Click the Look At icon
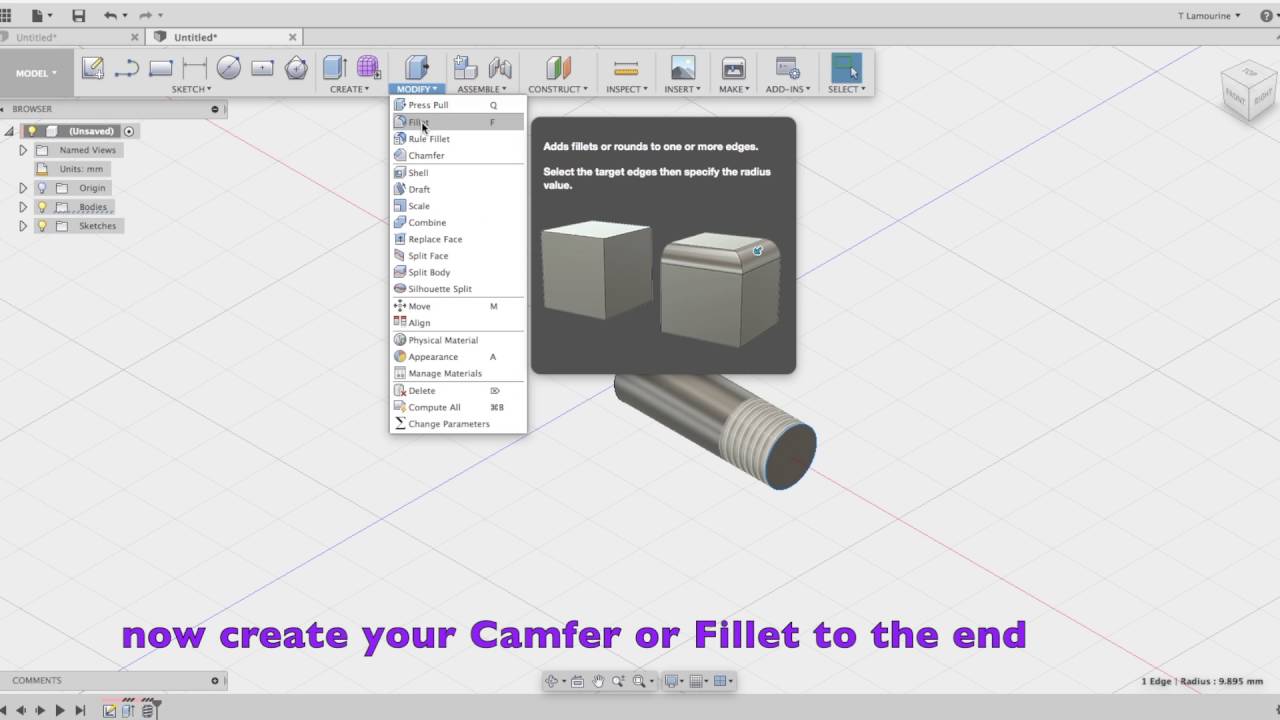This screenshot has width=1280, height=720. click(577, 681)
